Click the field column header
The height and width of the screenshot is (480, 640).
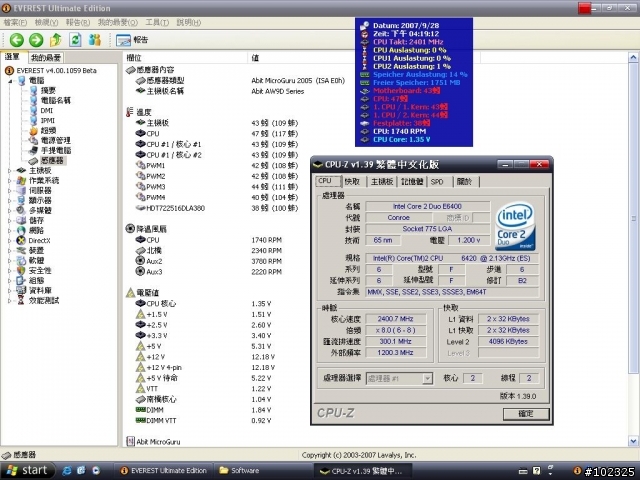point(185,58)
